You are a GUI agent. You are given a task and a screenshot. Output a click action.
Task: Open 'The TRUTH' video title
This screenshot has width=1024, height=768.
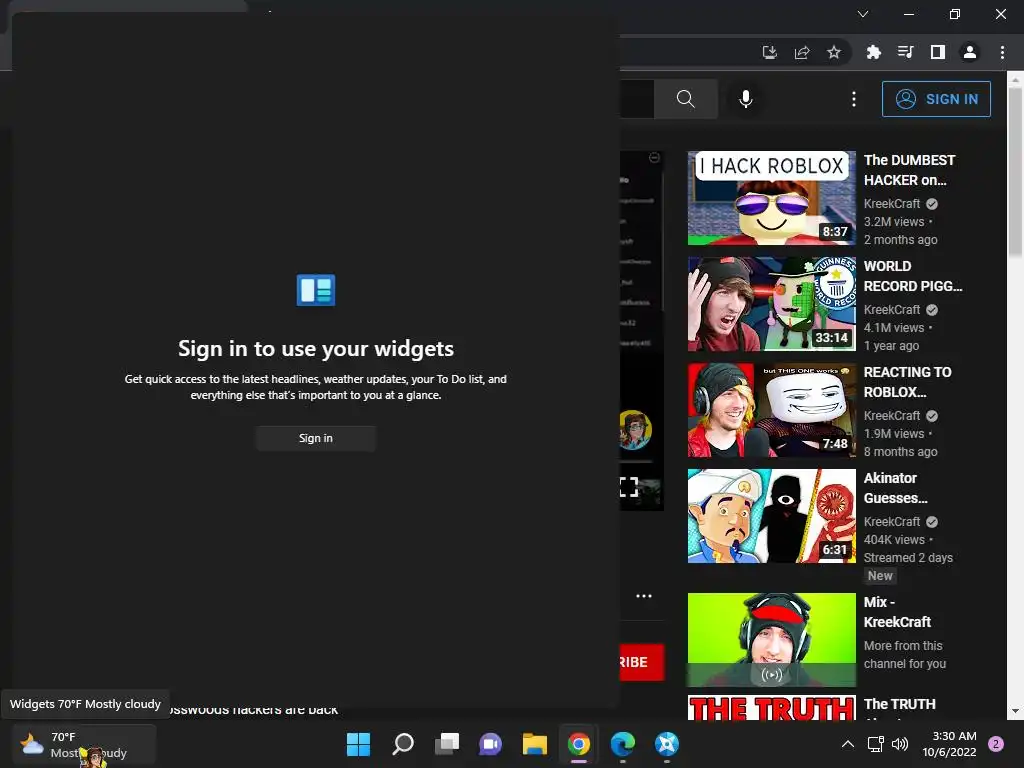[899, 704]
